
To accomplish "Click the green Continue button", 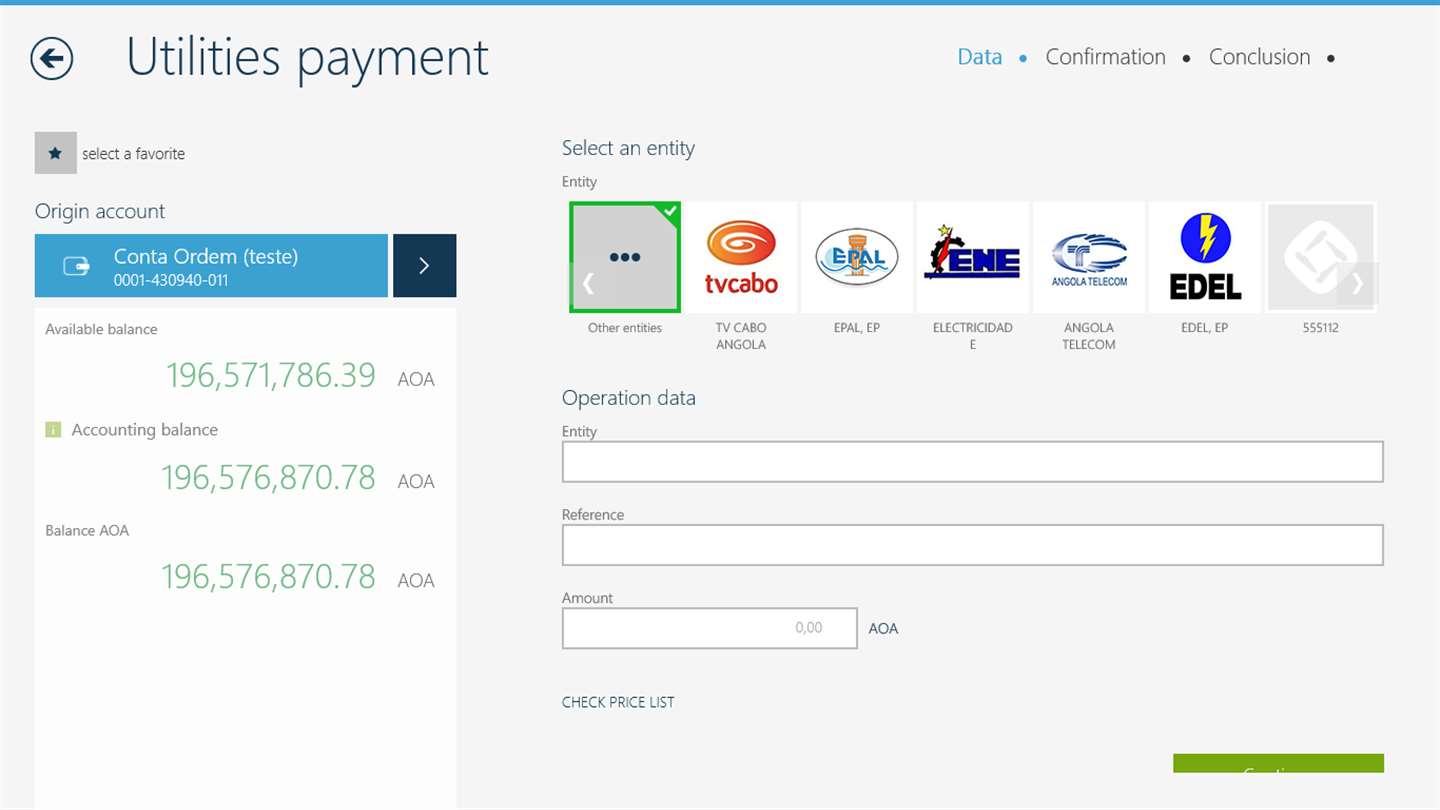I will point(1278,764).
